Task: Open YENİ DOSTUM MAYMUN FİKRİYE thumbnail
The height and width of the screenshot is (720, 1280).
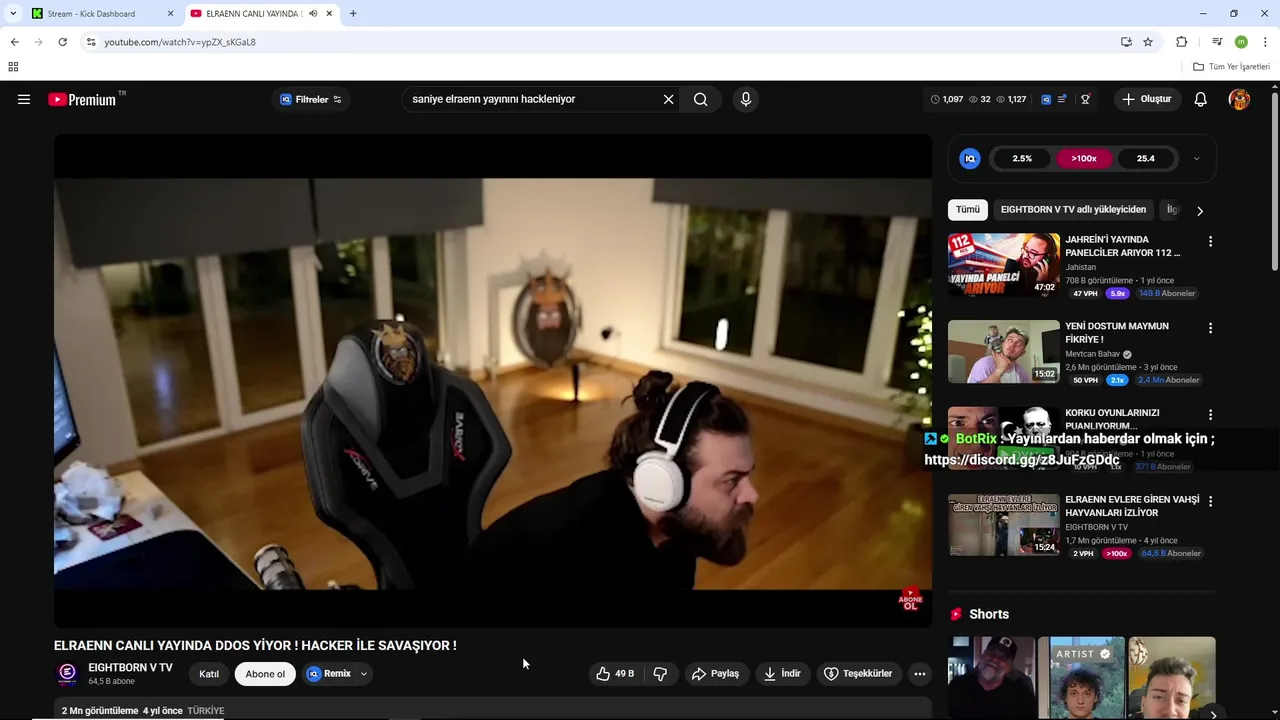Action: pos(1004,352)
